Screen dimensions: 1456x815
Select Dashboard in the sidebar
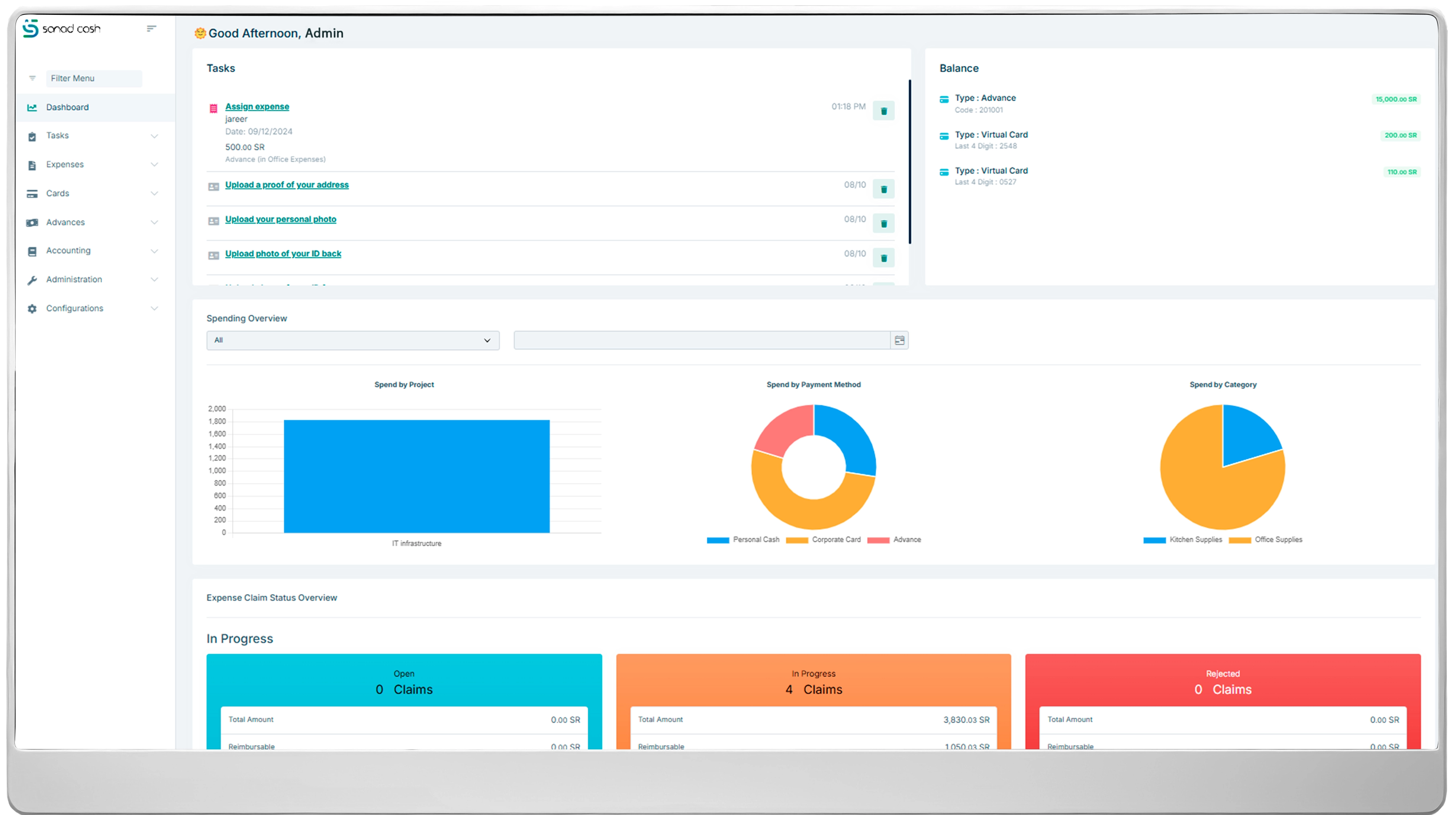[x=67, y=107]
